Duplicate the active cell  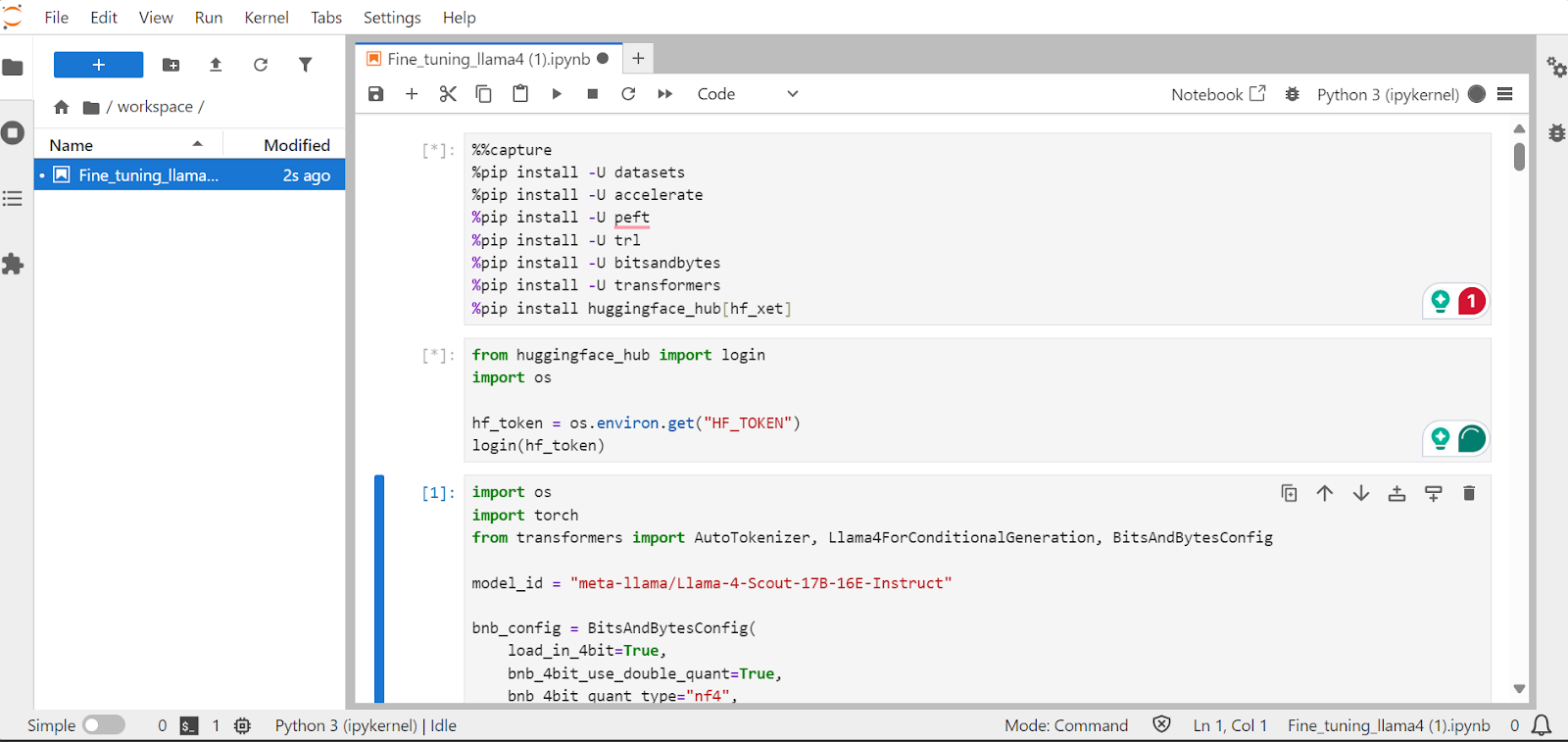(x=1289, y=493)
